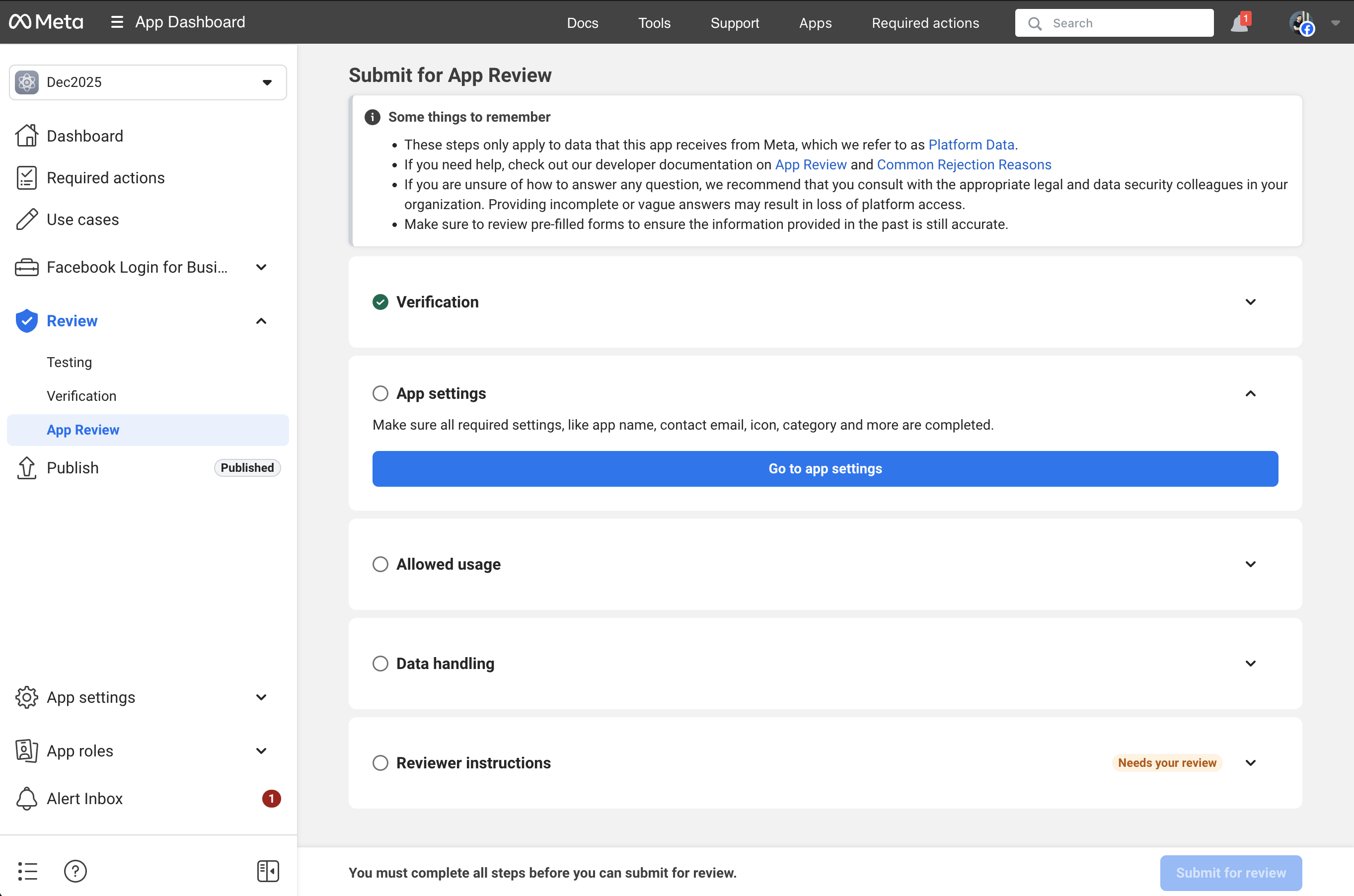Open the Dec2025 app selector dropdown
The width and height of the screenshot is (1354, 896).
tap(148, 82)
